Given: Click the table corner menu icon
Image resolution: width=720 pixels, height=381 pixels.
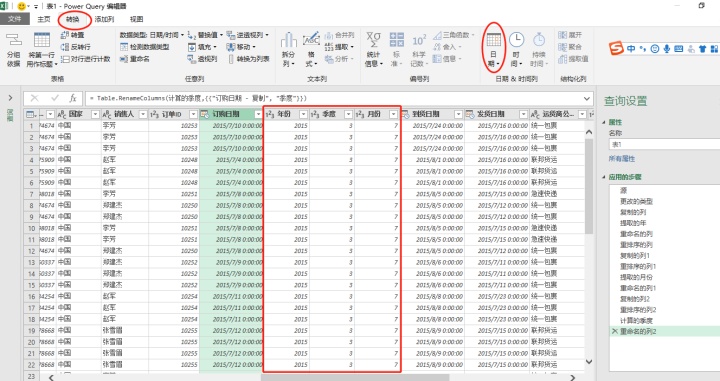Looking at the screenshot, I should pyautogui.click(x=31, y=114).
